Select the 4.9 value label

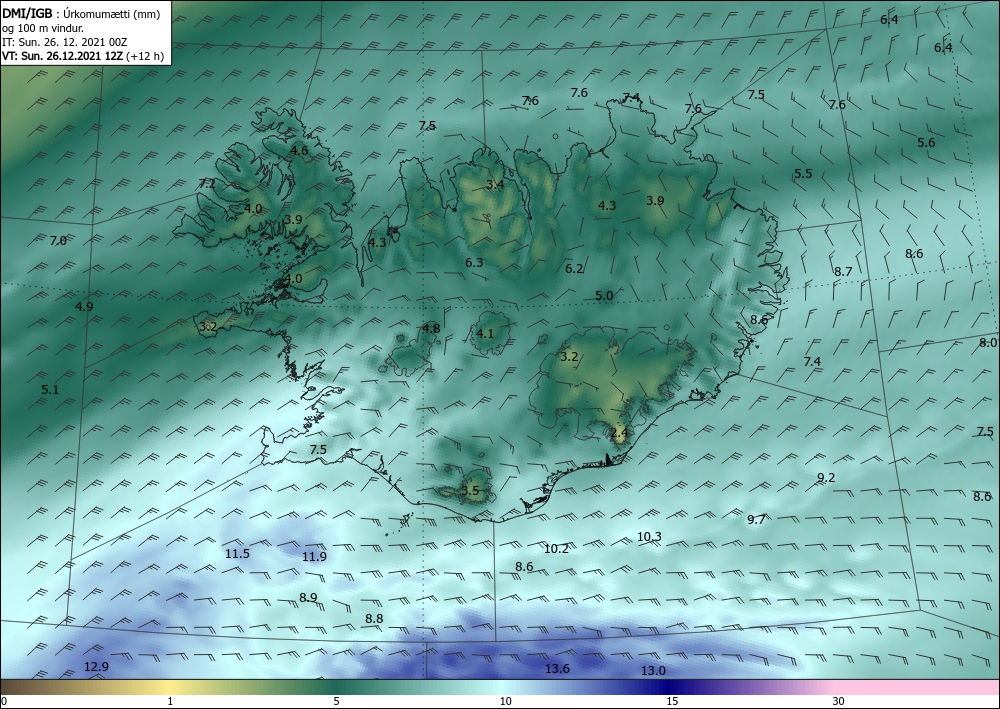coord(84,306)
